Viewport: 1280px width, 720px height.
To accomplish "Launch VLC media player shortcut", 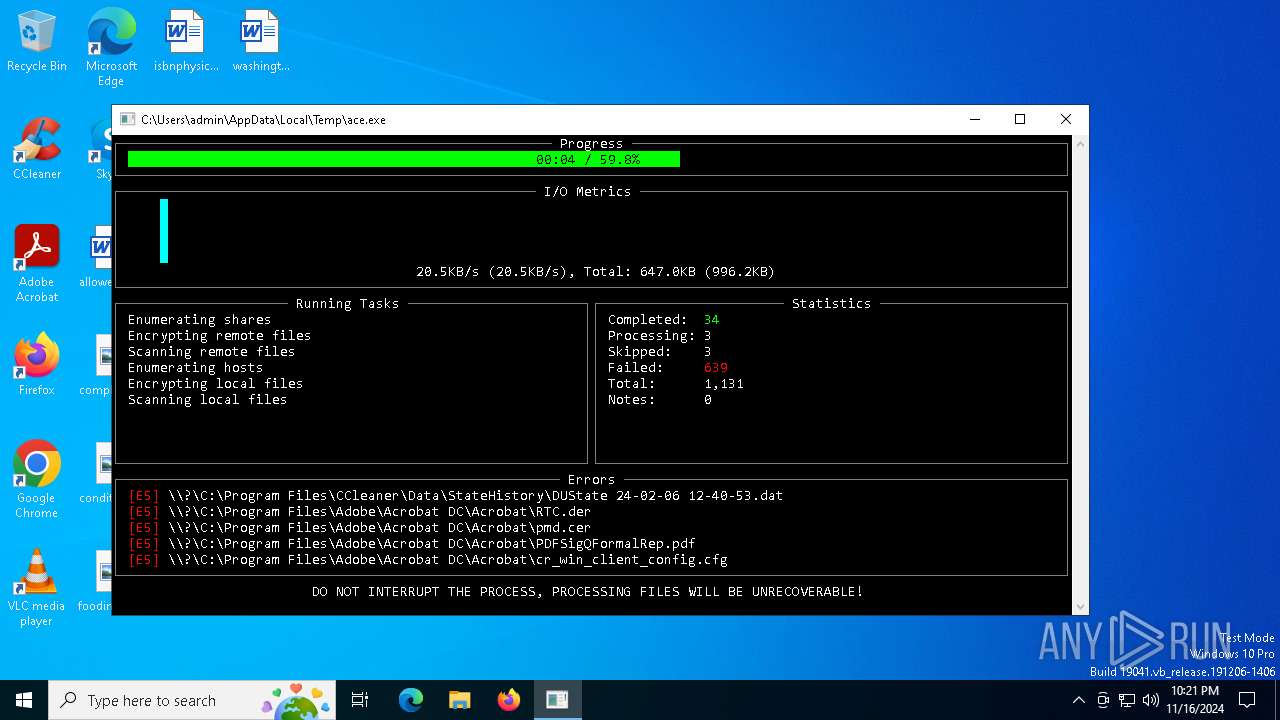I will coord(37,588).
